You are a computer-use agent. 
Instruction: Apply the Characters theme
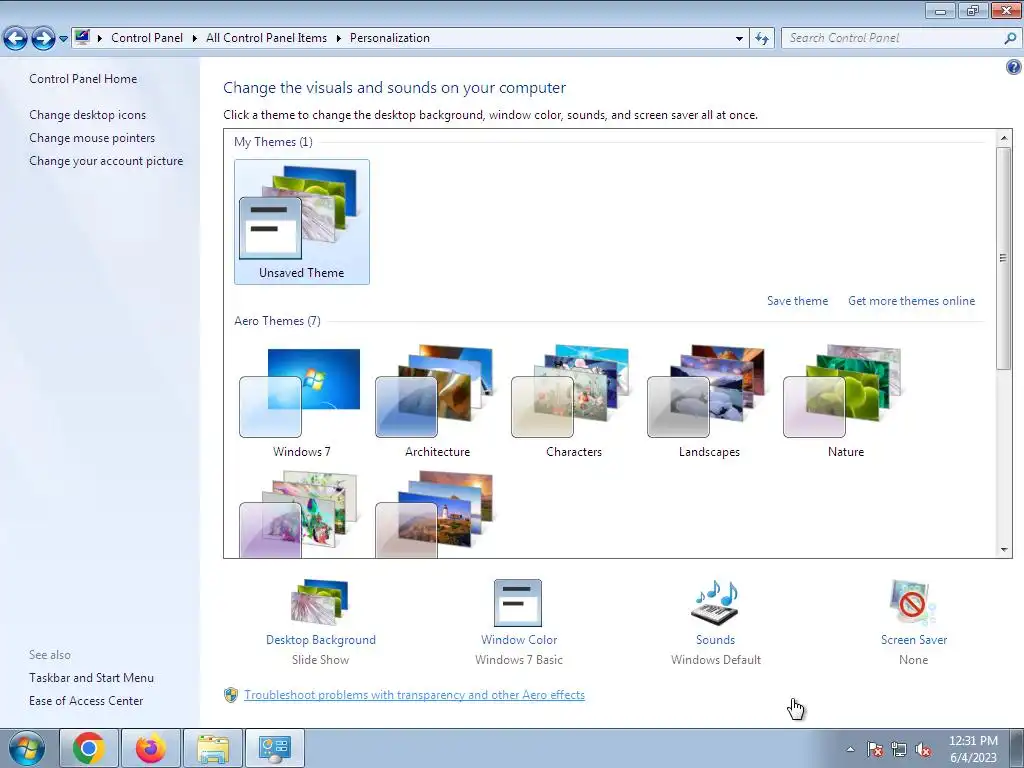pos(573,401)
